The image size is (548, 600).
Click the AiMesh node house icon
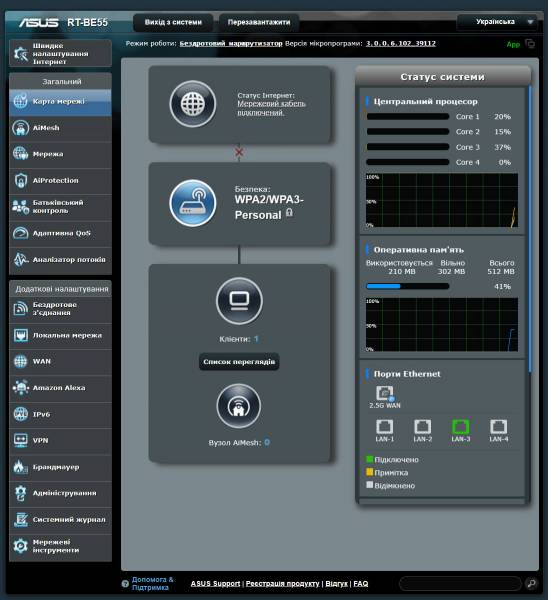click(239, 406)
